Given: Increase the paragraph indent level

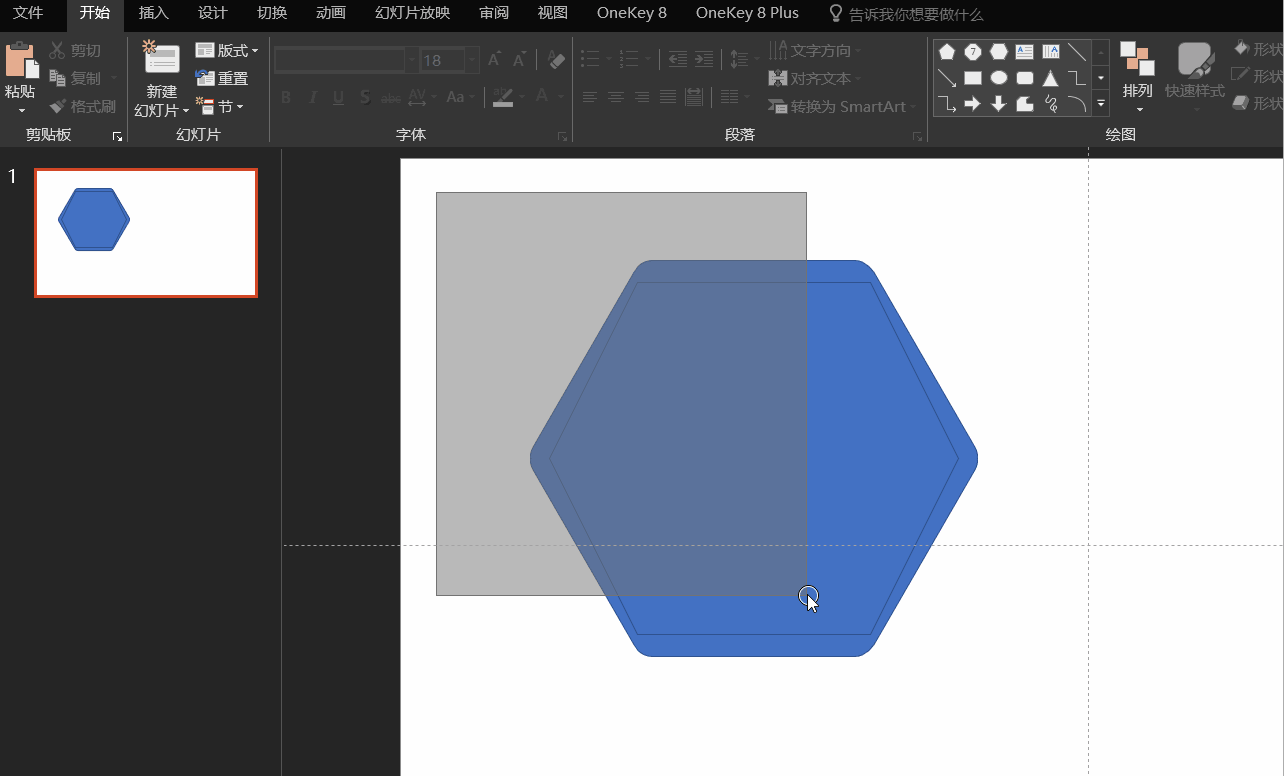Looking at the screenshot, I should (x=704, y=60).
